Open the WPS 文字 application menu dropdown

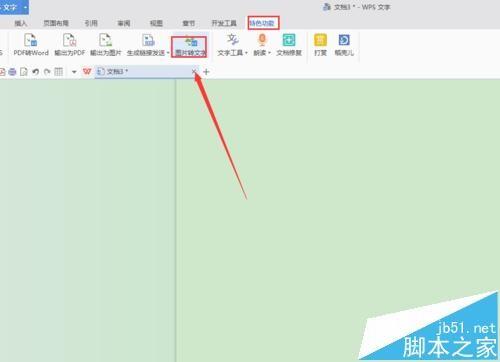click(x=25, y=7)
